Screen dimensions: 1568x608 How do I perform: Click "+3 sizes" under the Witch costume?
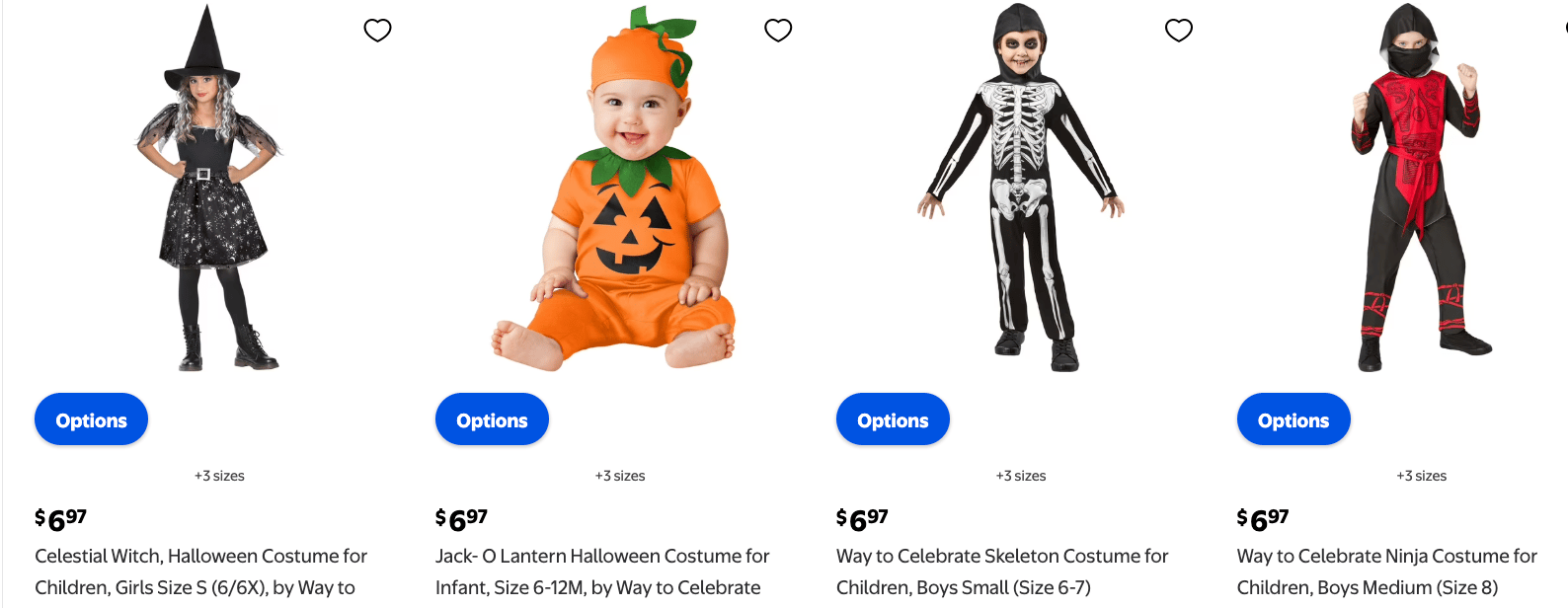[219, 476]
